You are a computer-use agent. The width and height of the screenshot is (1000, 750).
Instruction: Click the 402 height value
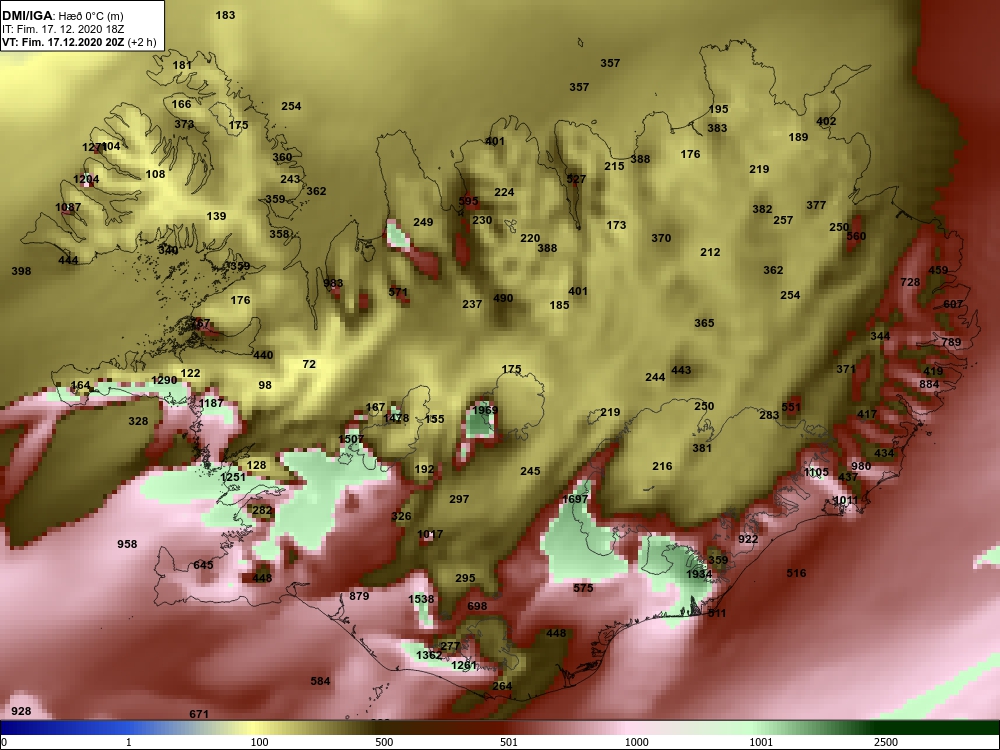(x=827, y=121)
